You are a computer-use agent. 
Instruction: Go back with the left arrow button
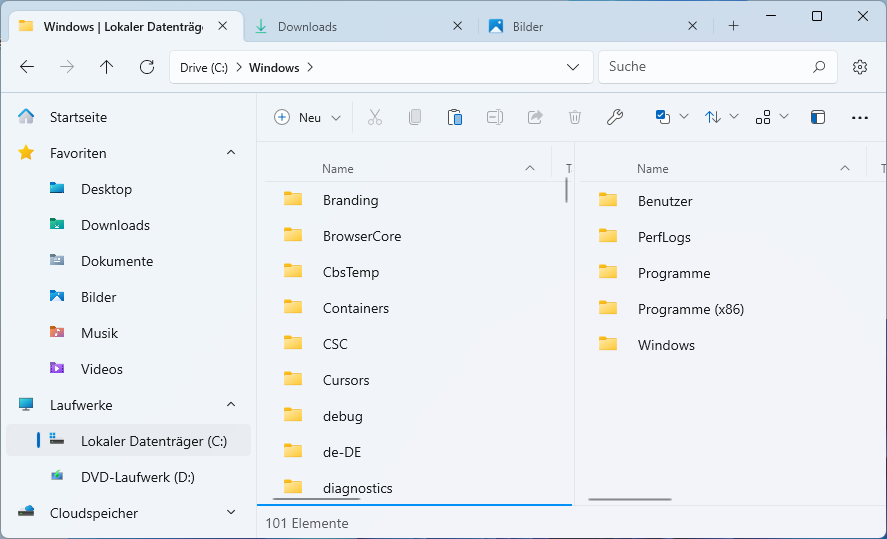[27, 67]
